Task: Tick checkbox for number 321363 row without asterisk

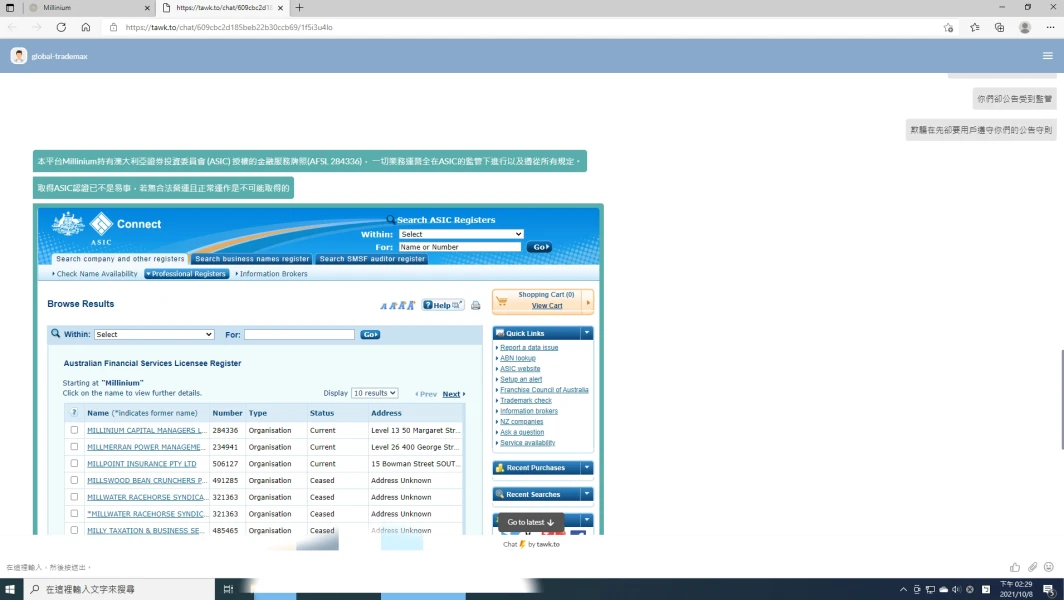Action: coord(74,497)
